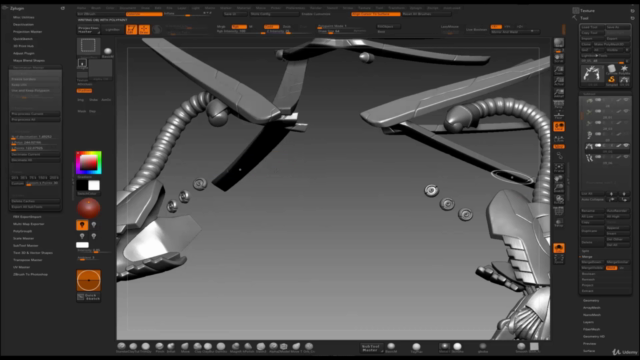Select the Scroll canvas icon
Screen dimensions: 640x360
click(559, 58)
